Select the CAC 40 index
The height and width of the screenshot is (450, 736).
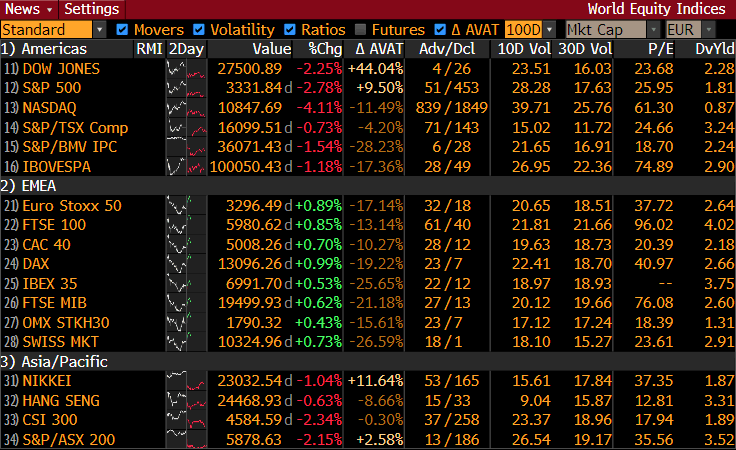[46, 244]
